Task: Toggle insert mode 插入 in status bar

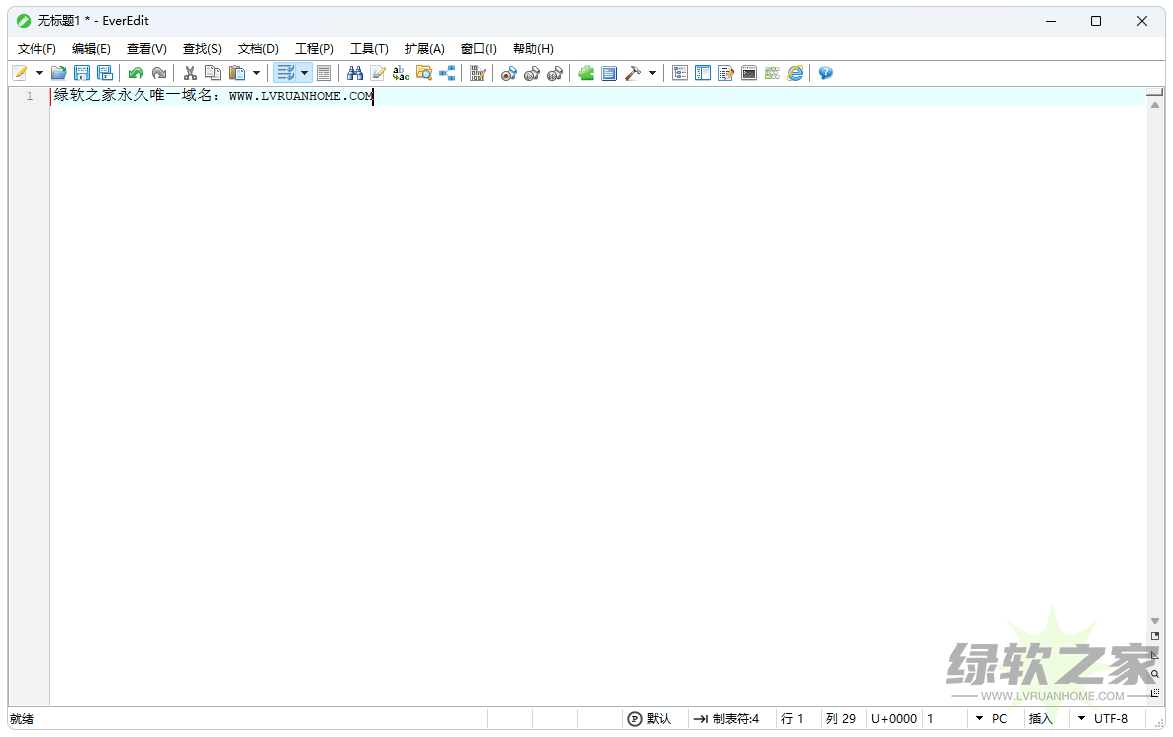Action: tap(1041, 718)
